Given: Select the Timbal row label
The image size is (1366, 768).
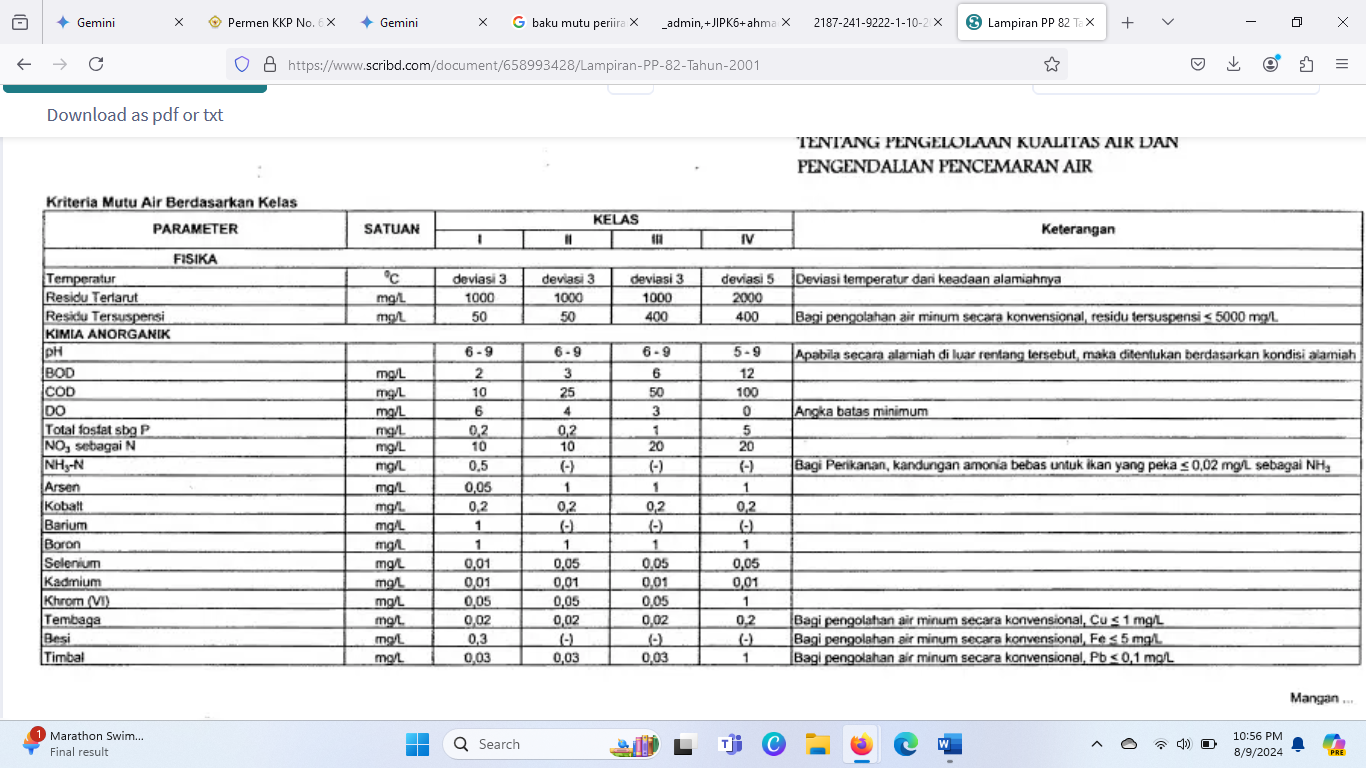Looking at the screenshot, I should point(64,658).
